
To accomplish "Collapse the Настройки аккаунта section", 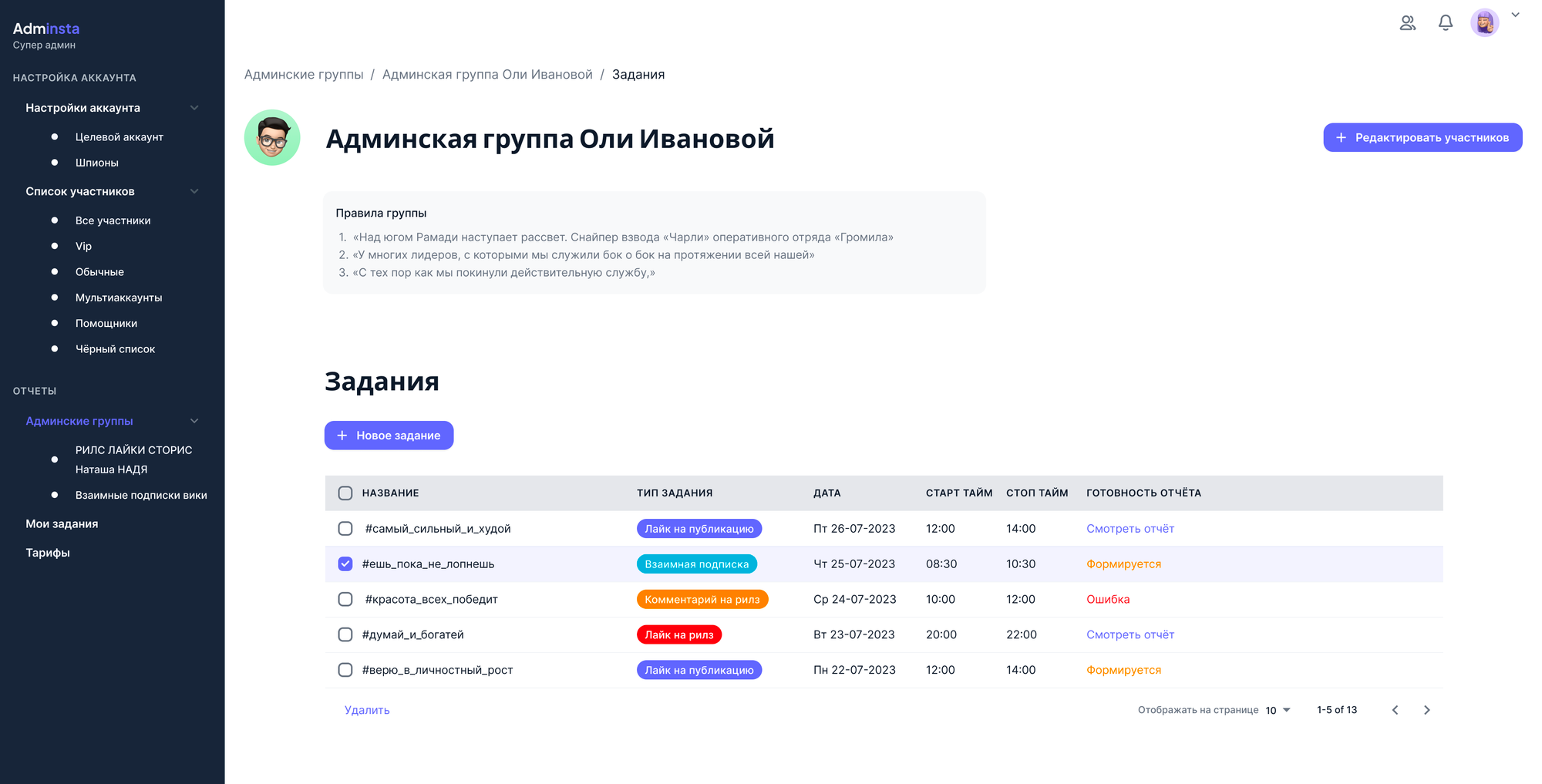I will coord(194,107).
